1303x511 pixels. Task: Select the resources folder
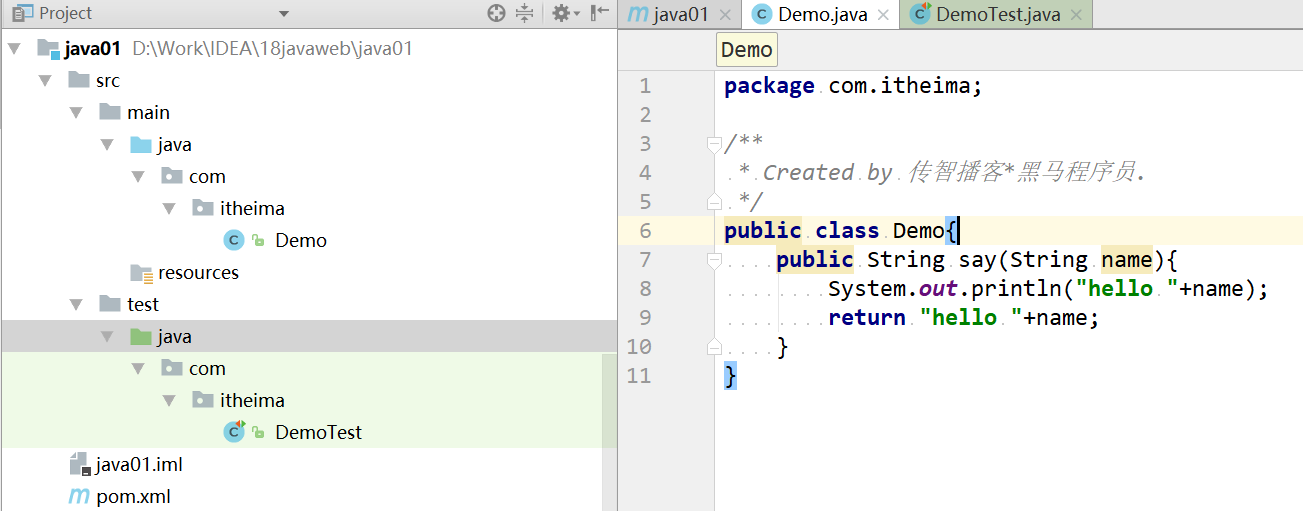click(198, 272)
